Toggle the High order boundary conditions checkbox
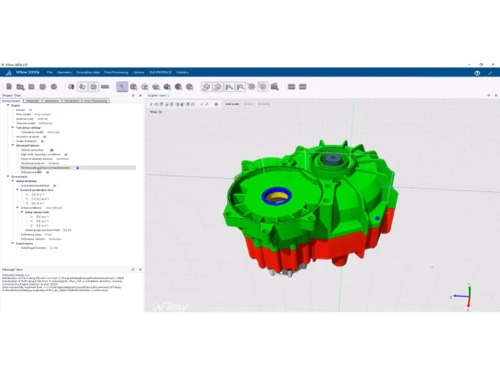Image resolution: width=500 pixels, height=375 pixels. pos(66,155)
